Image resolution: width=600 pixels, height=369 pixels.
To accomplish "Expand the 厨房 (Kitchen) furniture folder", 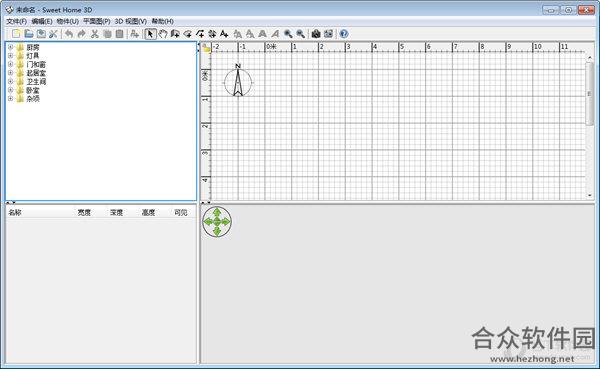I will (10, 47).
